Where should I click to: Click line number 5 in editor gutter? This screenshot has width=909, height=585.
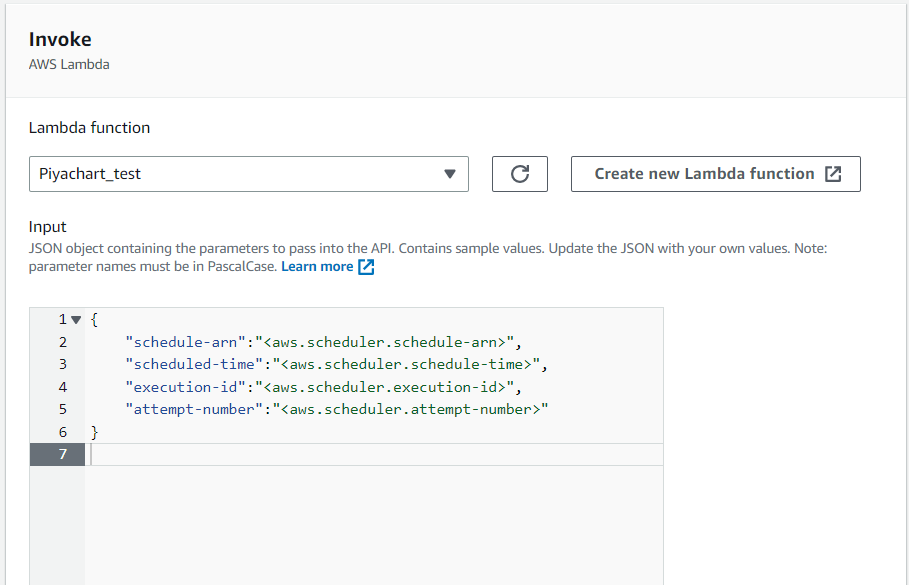click(x=62, y=409)
